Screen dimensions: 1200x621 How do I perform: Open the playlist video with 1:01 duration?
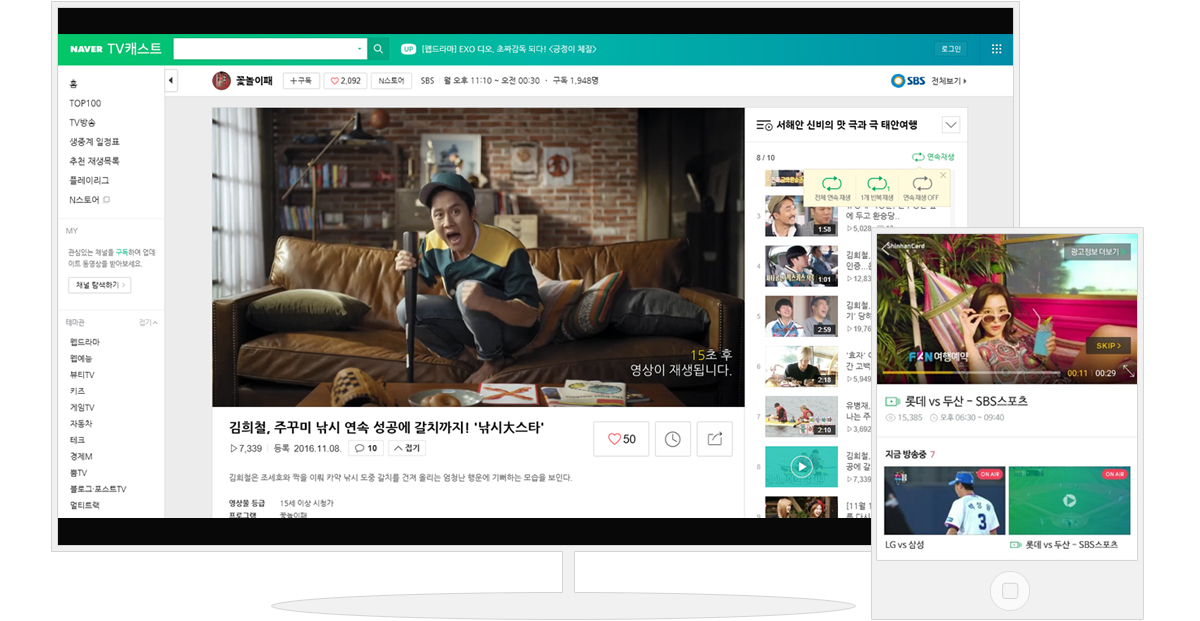coord(801,266)
